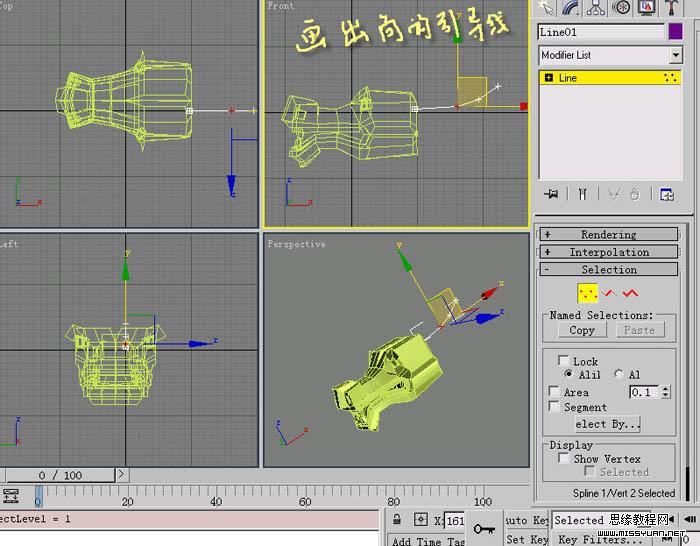The width and height of the screenshot is (700, 546).
Task: Click the Perspective viewport label
Action: click(x=296, y=244)
